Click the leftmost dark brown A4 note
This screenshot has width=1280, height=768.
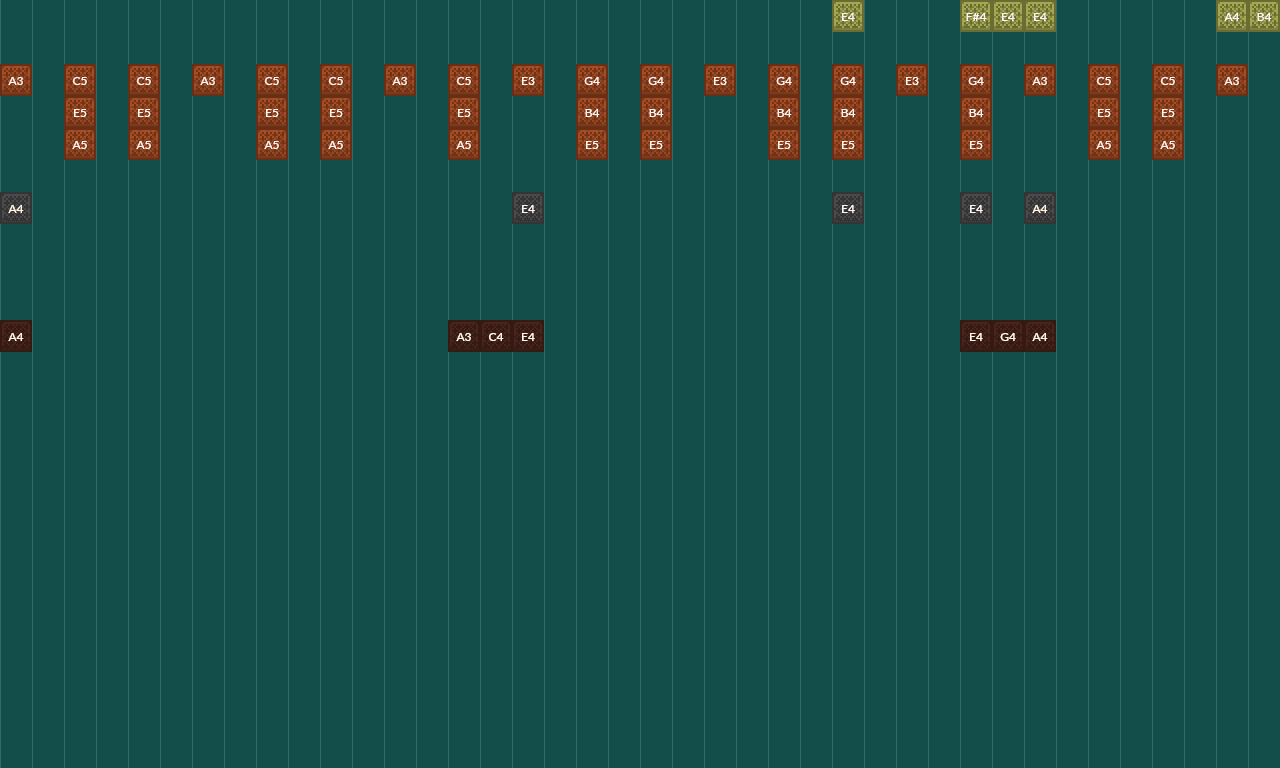click(16, 336)
